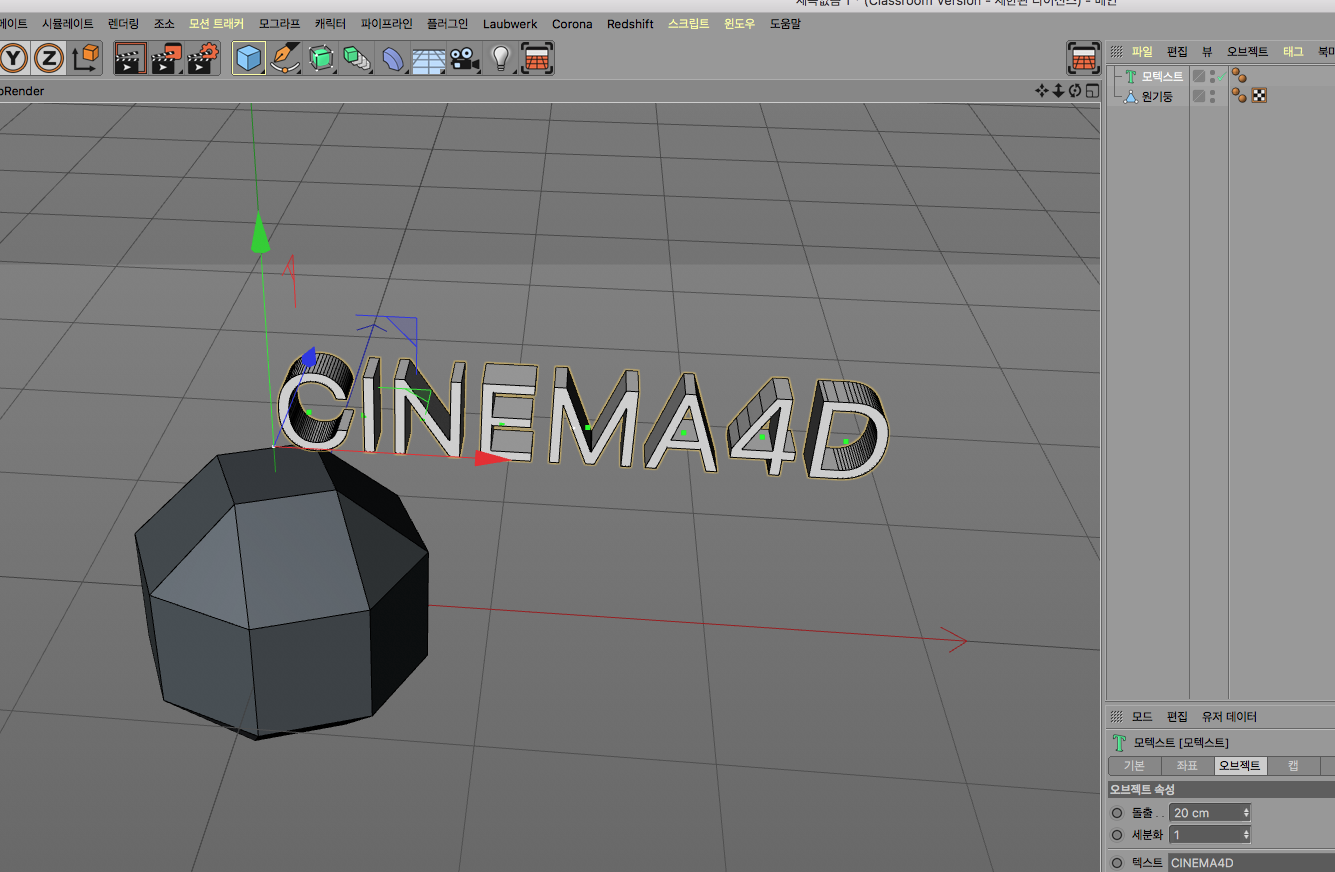Open the Corona menu
1335x872 pixels.
pos(572,24)
